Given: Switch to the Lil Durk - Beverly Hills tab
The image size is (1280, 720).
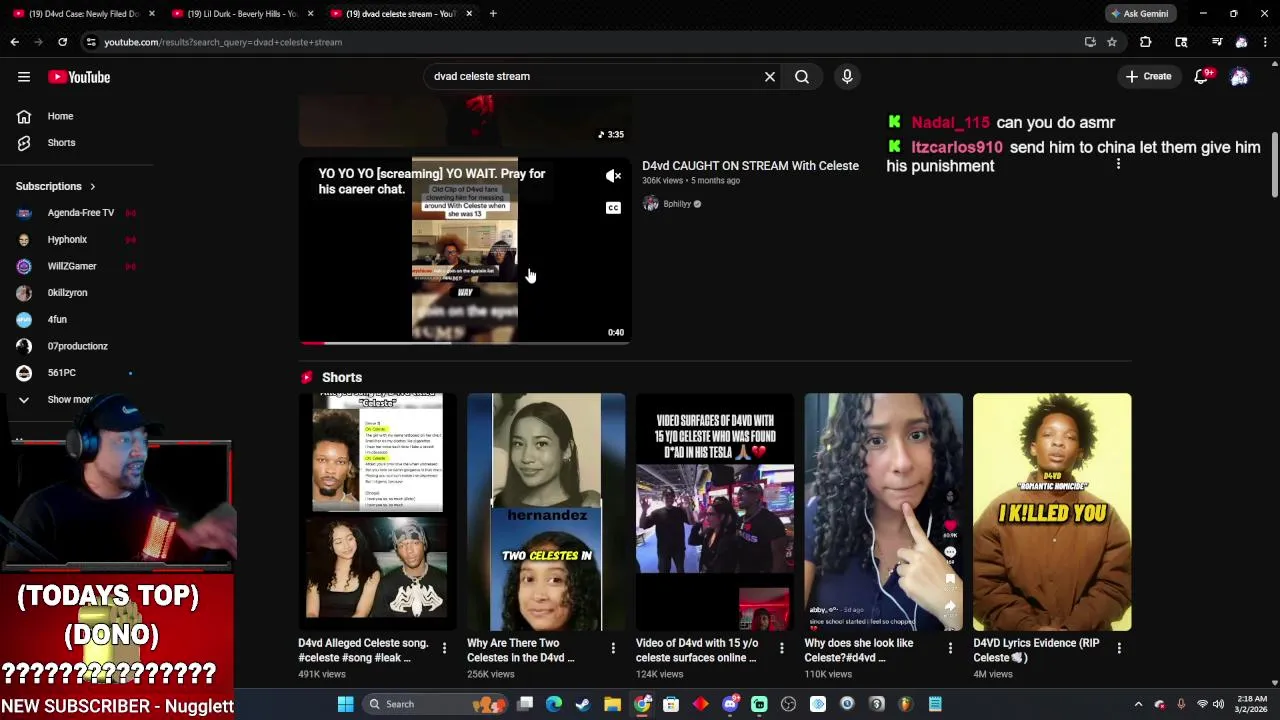Looking at the screenshot, I should 243,13.
